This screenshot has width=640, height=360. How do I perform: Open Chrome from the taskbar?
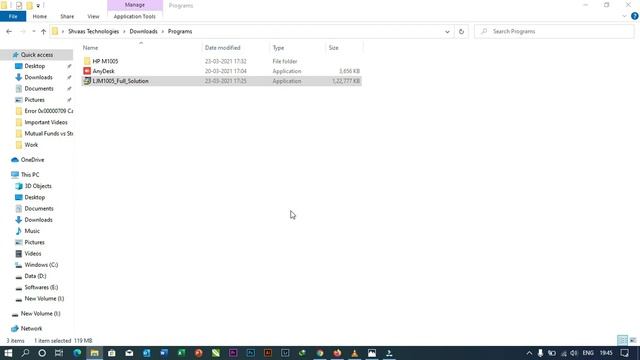pos(320,353)
